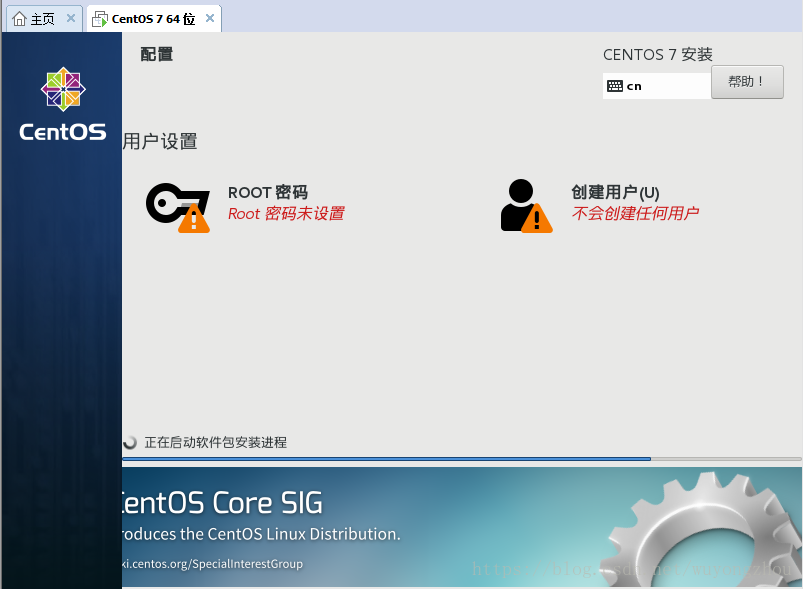The image size is (803, 589).
Task: Open the create user person icon
Action: click(x=526, y=206)
